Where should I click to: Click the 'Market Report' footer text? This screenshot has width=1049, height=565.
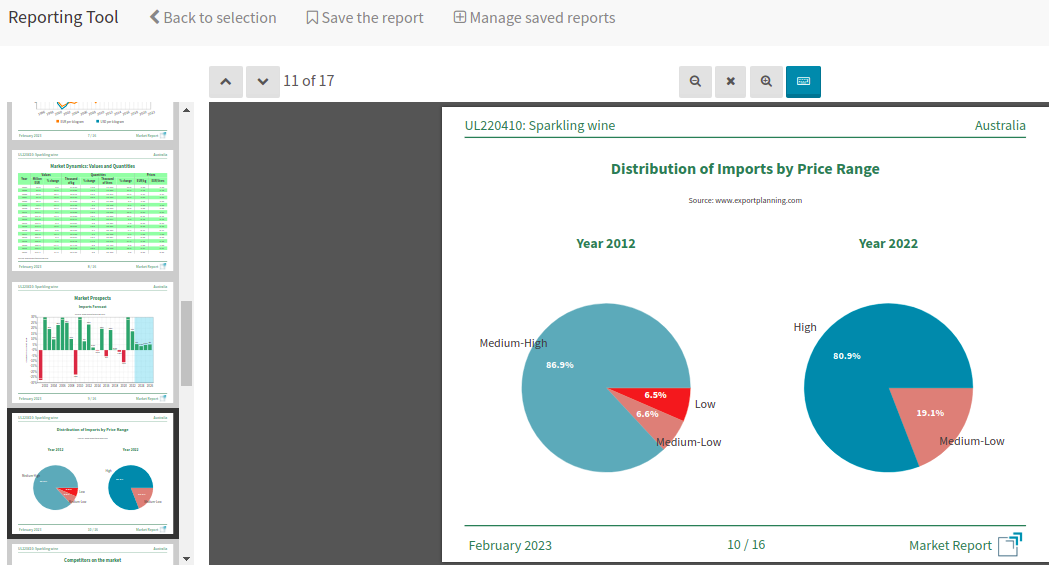coord(950,546)
